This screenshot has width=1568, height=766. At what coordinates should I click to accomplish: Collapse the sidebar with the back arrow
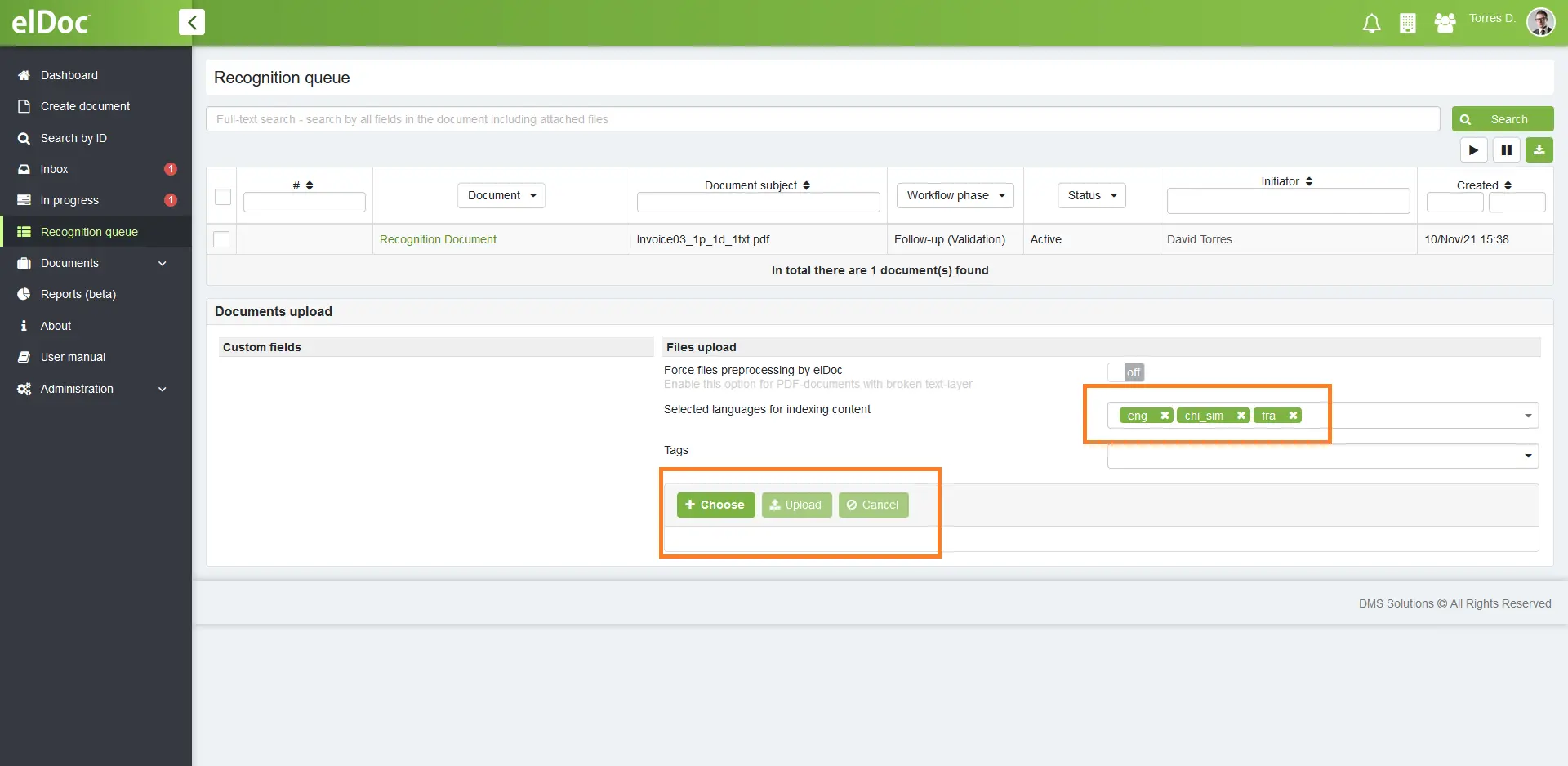192,22
